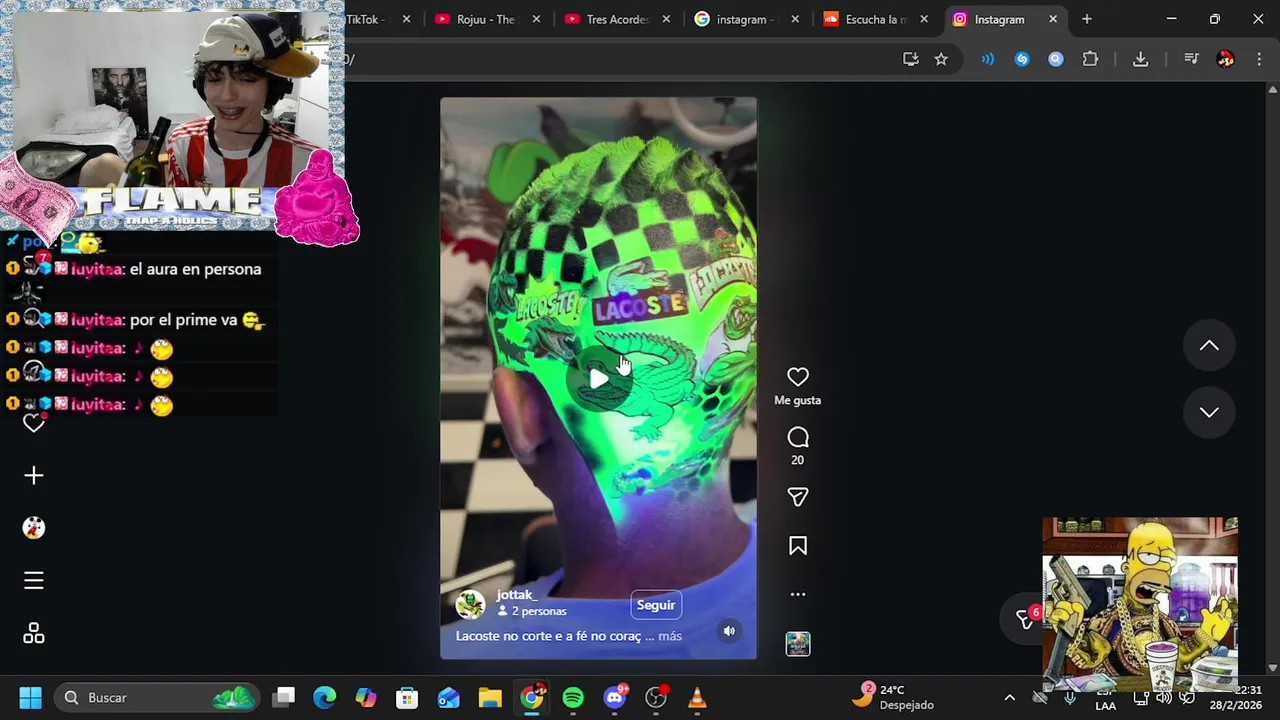Follow jottak_ with the Seguir button
This screenshot has width=1280, height=720.
pyautogui.click(x=656, y=605)
